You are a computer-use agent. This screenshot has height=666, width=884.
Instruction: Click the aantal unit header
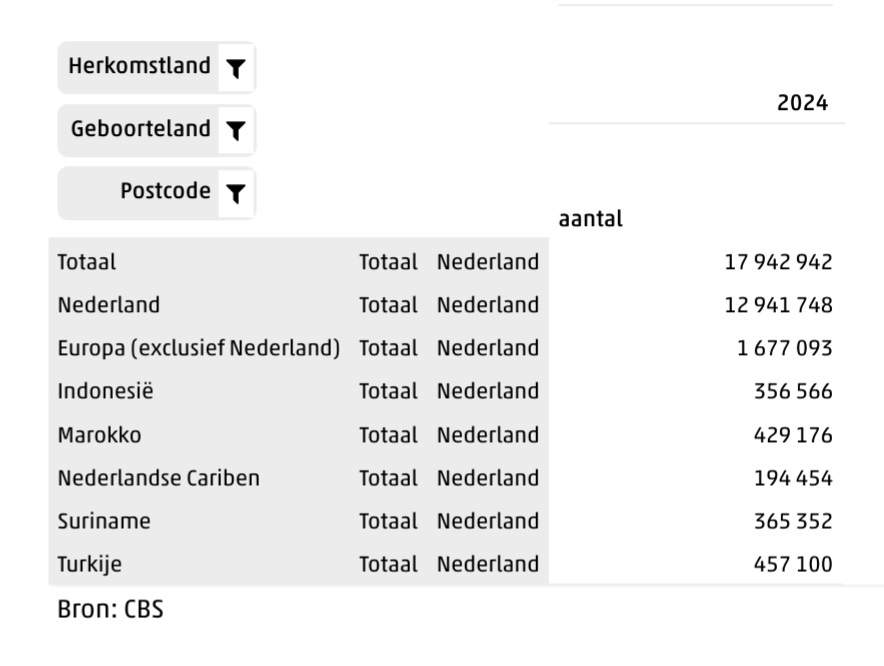pyautogui.click(x=590, y=219)
